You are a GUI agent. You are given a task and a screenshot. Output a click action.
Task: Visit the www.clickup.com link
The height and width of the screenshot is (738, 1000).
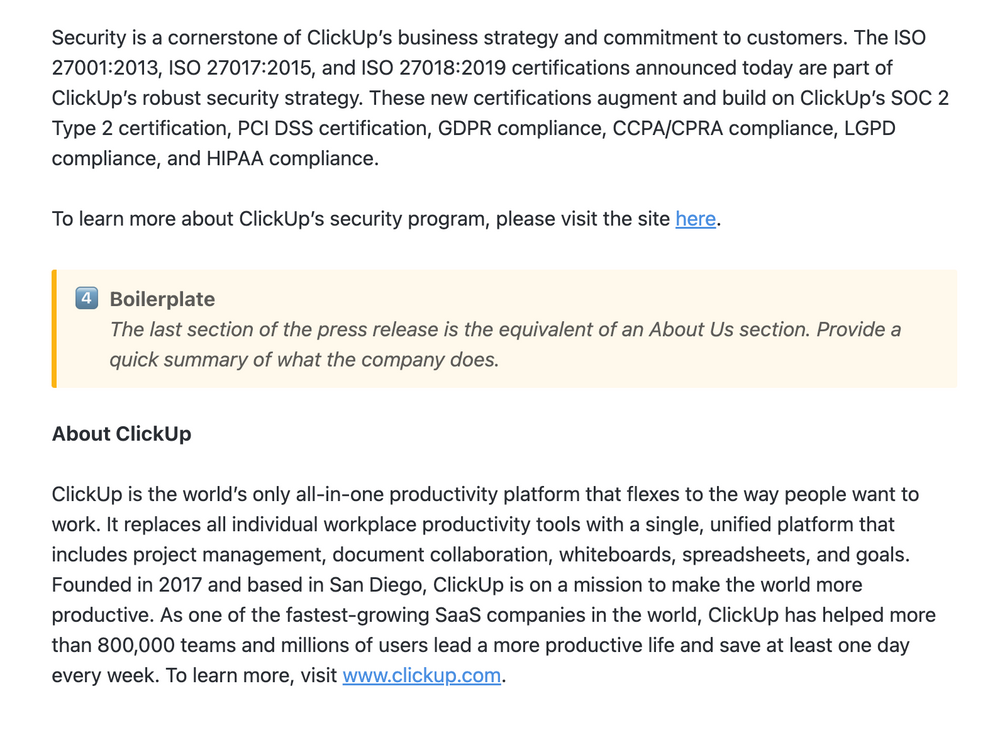click(421, 675)
